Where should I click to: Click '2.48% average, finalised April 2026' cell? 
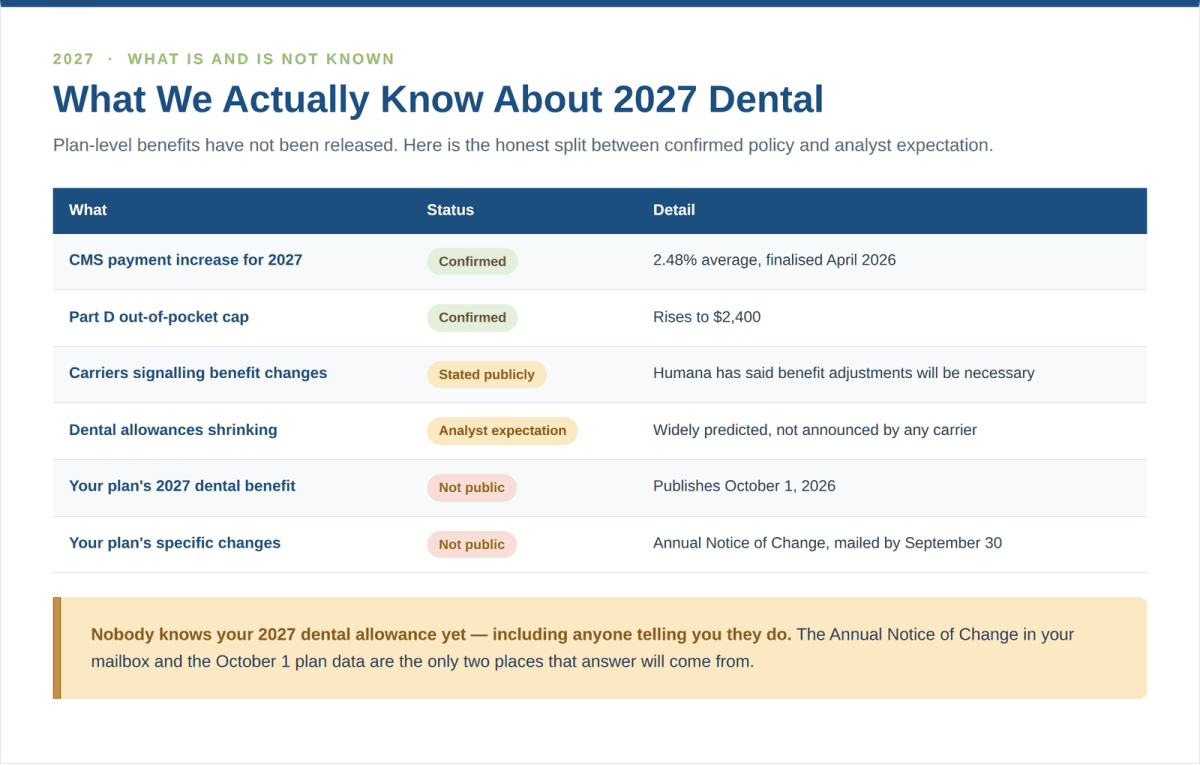coord(774,260)
